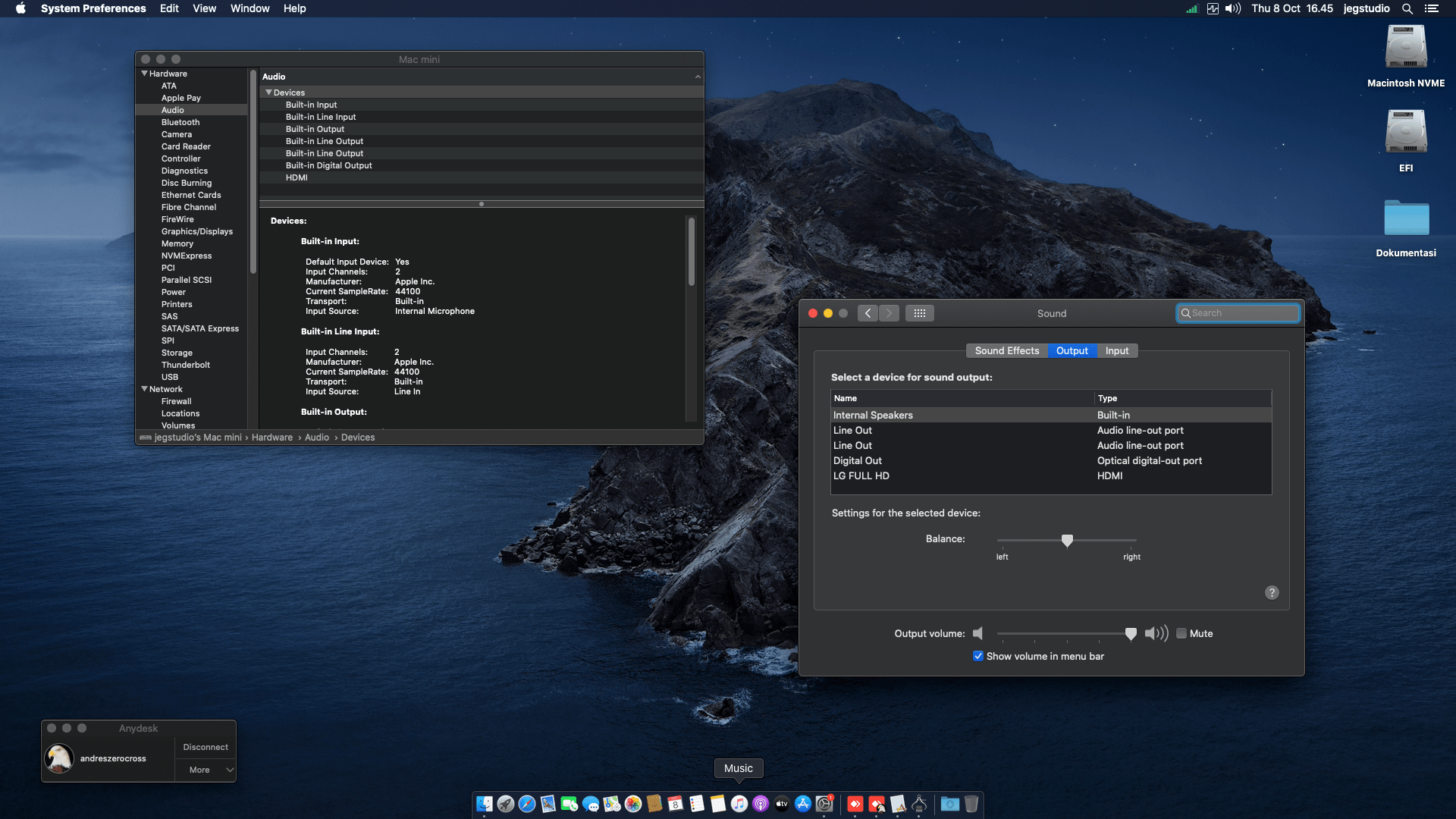
Task: Collapse the Hardware section triangle
Action: pyautogui.click(x=144, y=74)
